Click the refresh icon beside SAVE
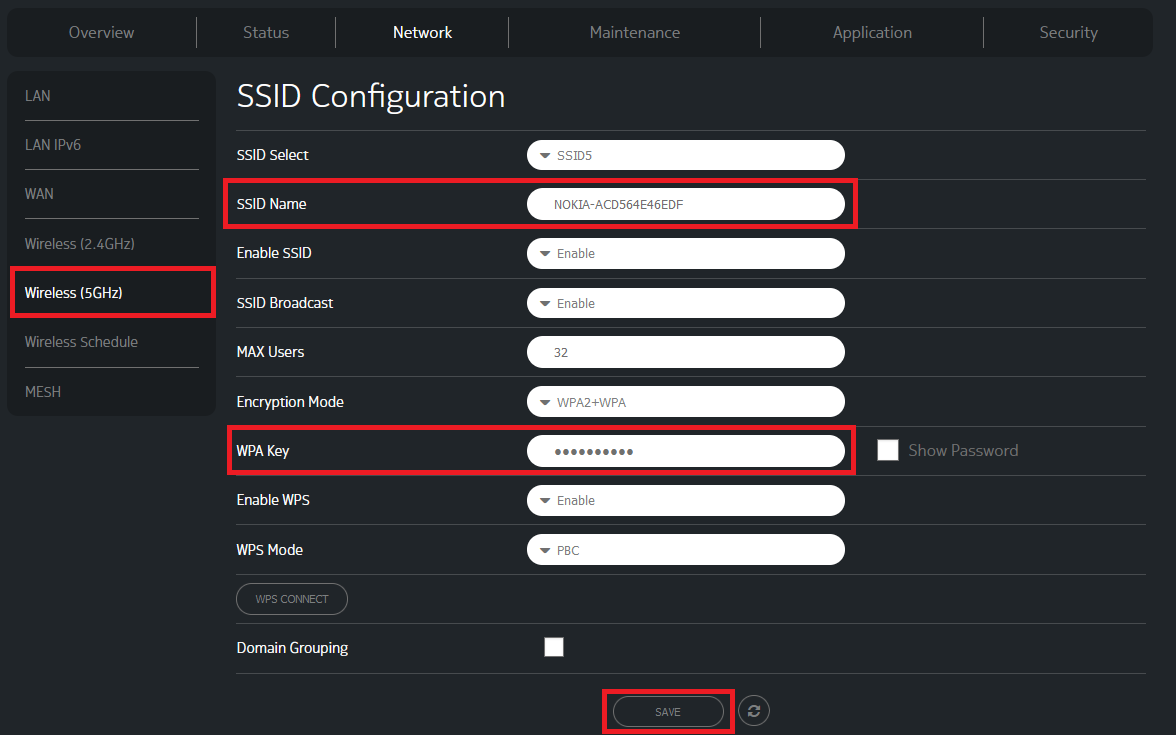 pos(754,710)
